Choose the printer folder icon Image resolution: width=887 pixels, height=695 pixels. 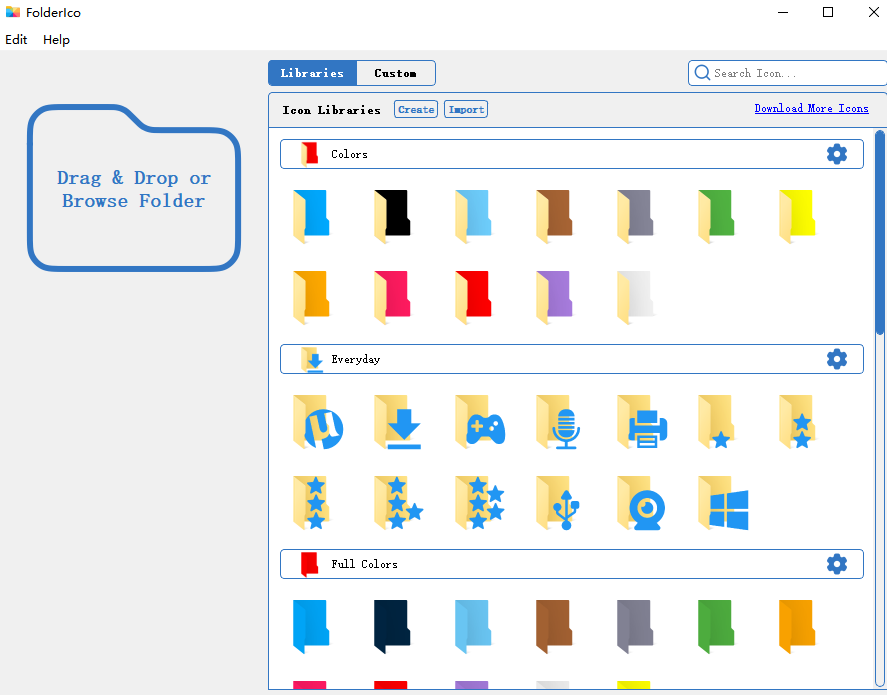pos(642,422)
